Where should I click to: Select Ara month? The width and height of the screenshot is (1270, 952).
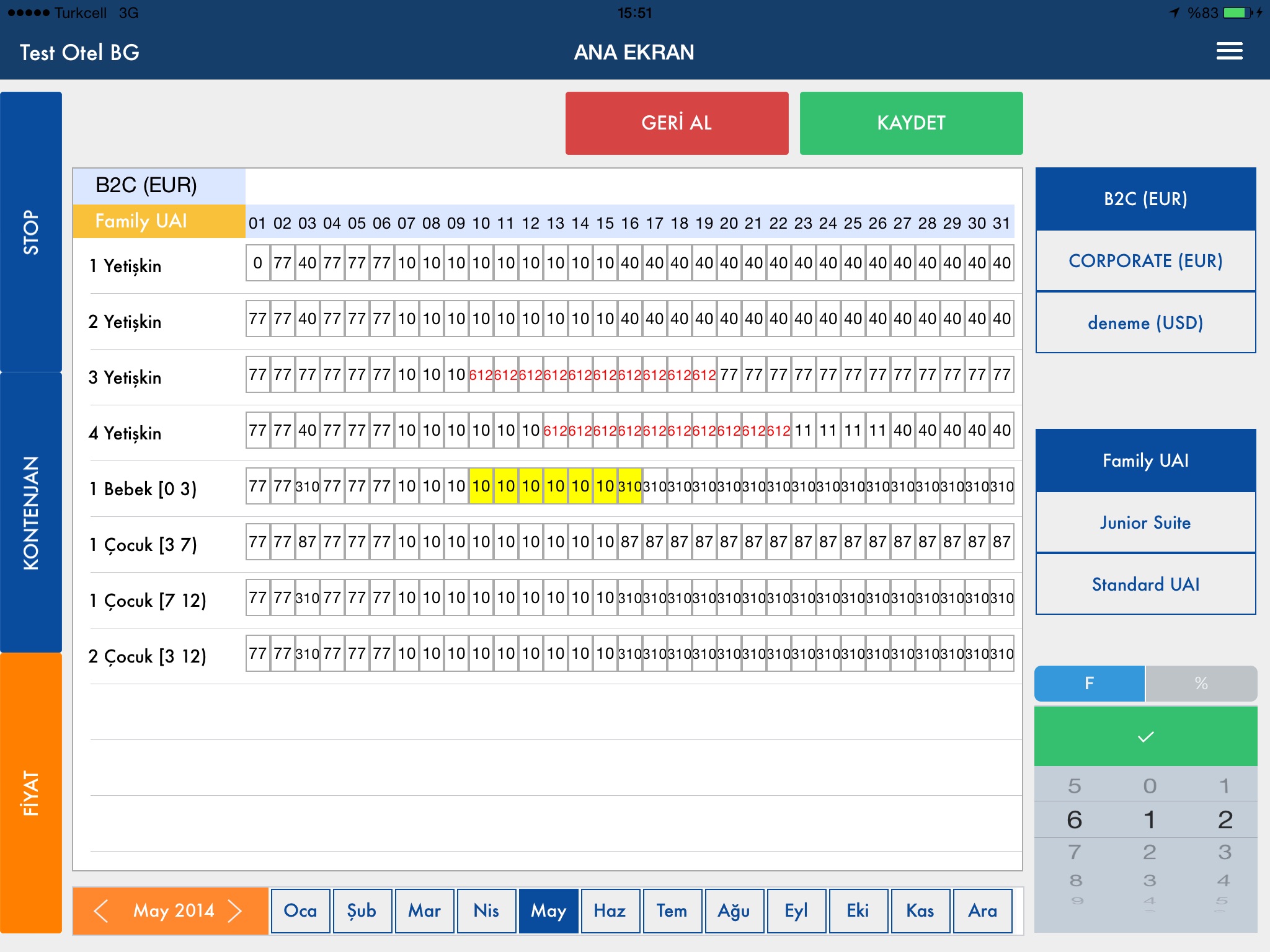(982, 910)
